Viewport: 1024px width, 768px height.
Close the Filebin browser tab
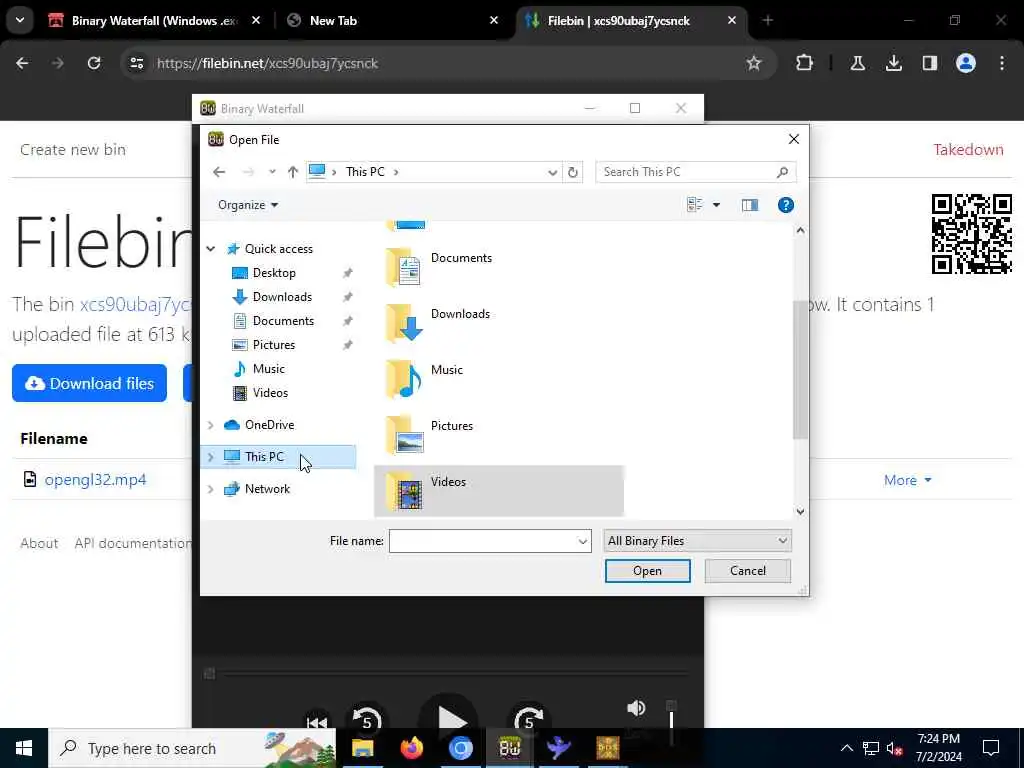pyautogui.click(x=732, y=21)
